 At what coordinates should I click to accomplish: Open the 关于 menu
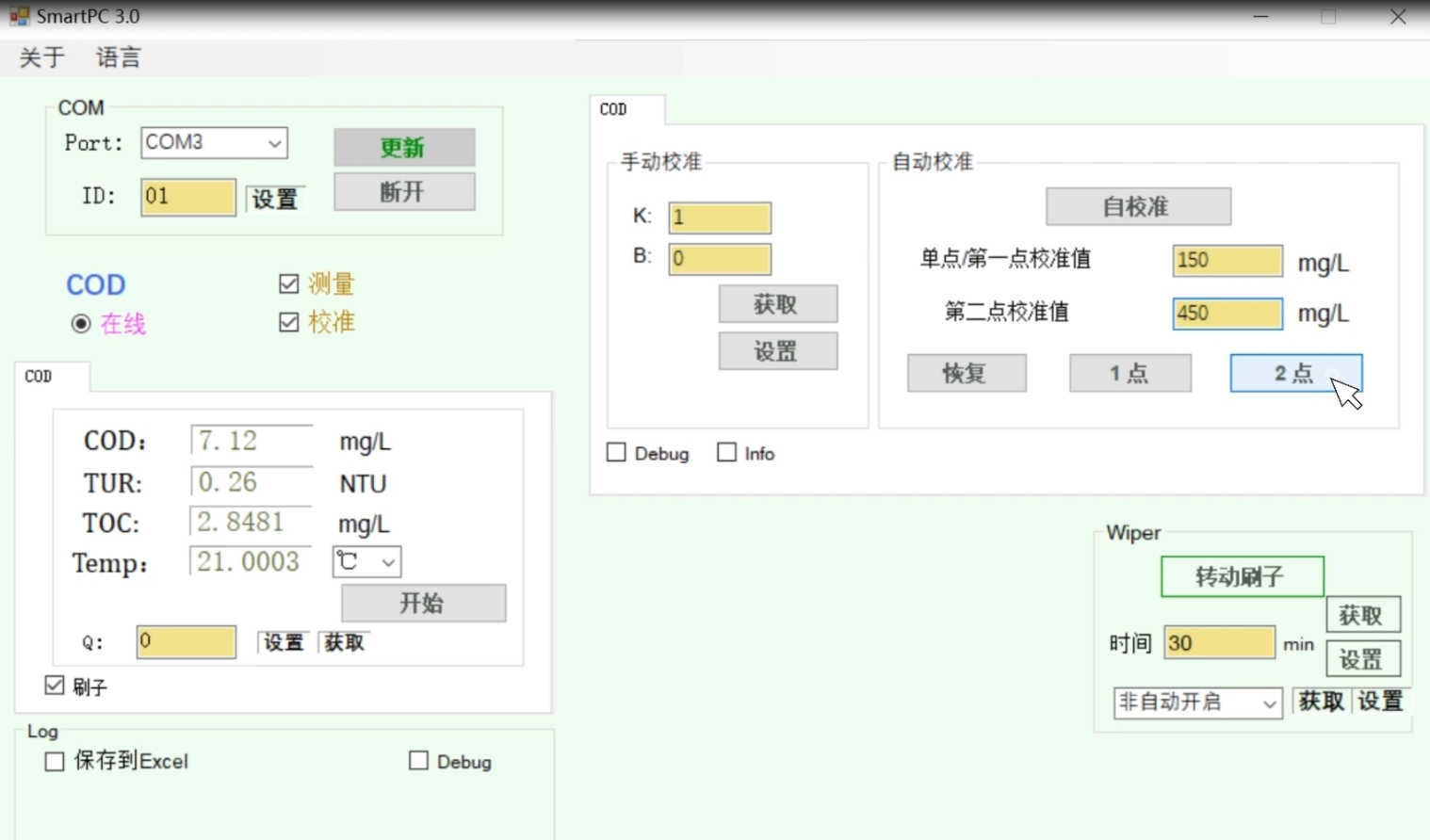click(x=42, y=57)
